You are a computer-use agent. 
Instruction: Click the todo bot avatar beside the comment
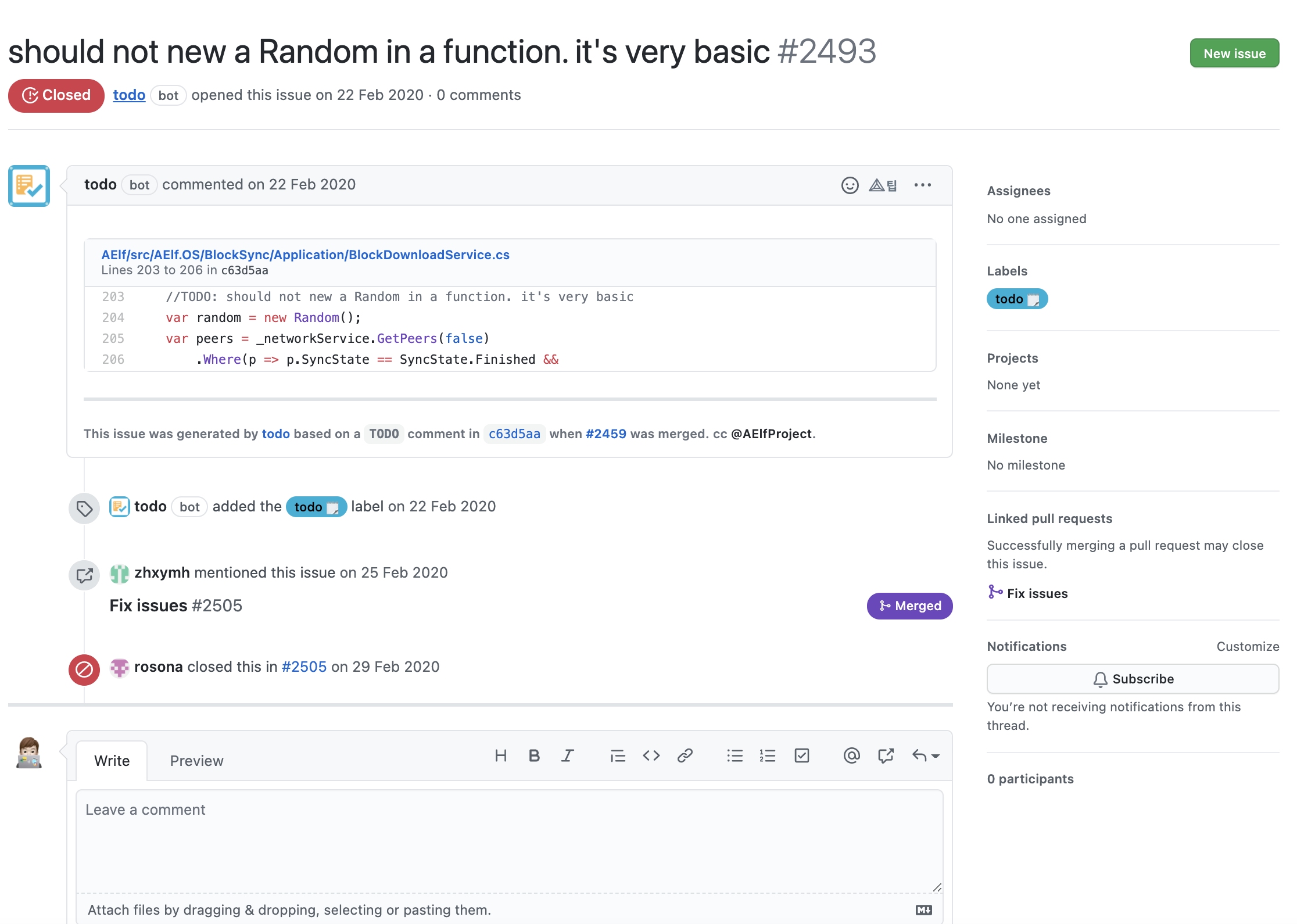29,186
